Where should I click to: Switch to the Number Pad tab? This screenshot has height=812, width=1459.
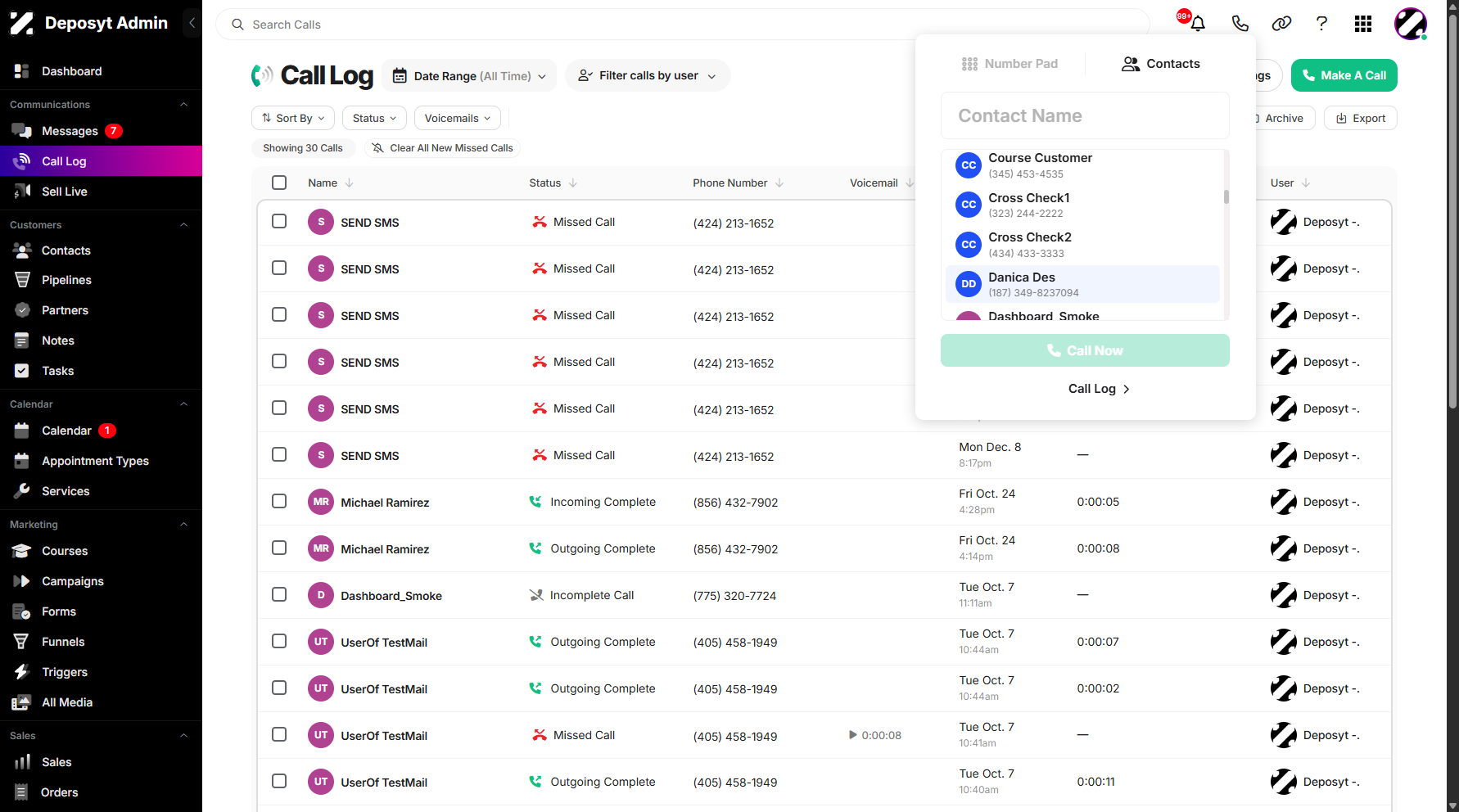point(1009,64)
